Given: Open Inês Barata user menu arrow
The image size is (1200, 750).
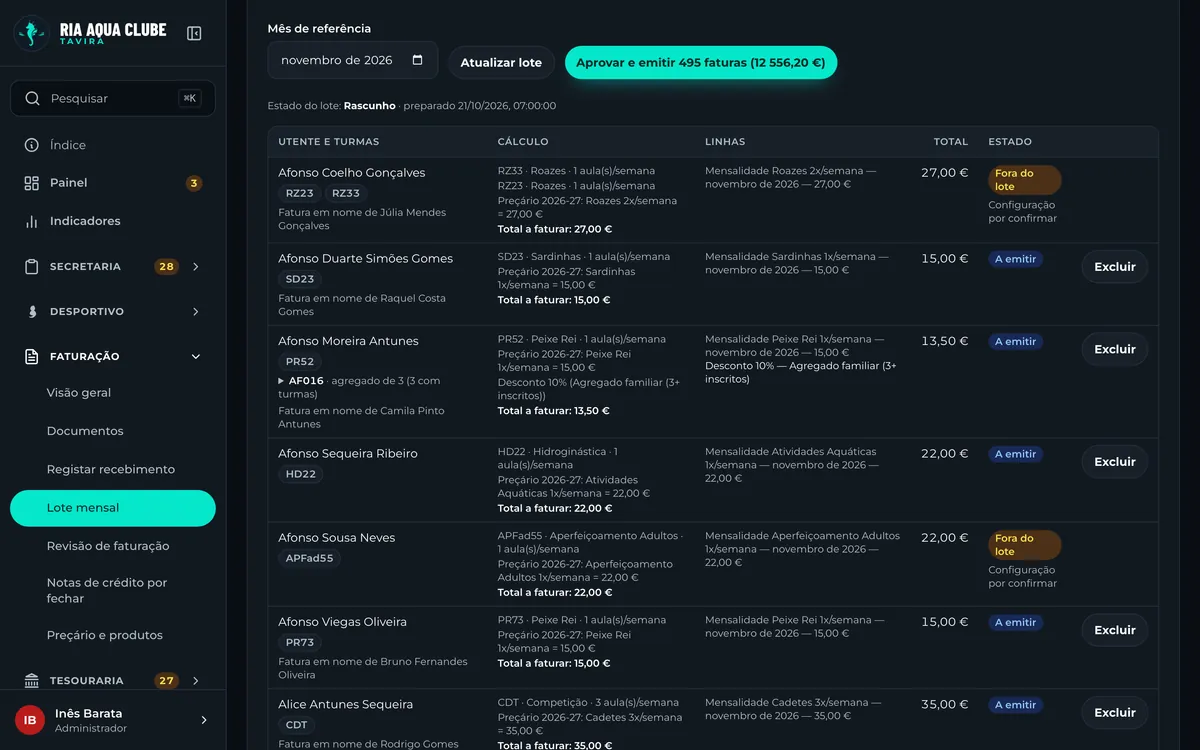Looking at the screenshot, I should tap(204, 720).
